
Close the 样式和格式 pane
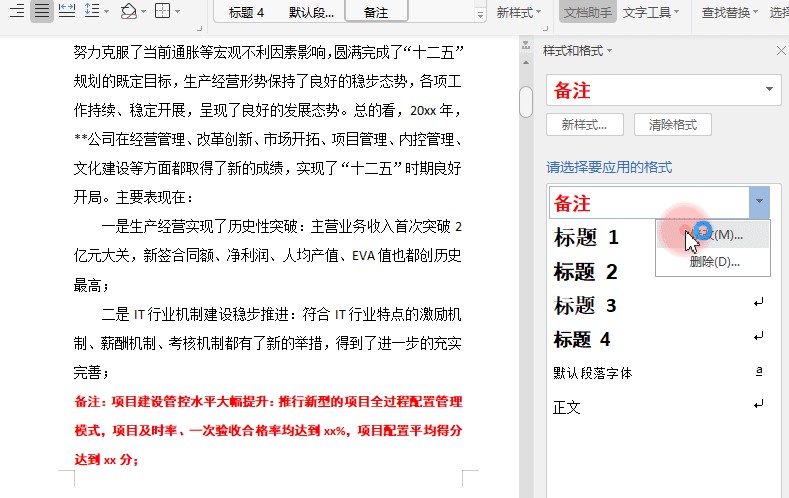[x=781, y=50]
